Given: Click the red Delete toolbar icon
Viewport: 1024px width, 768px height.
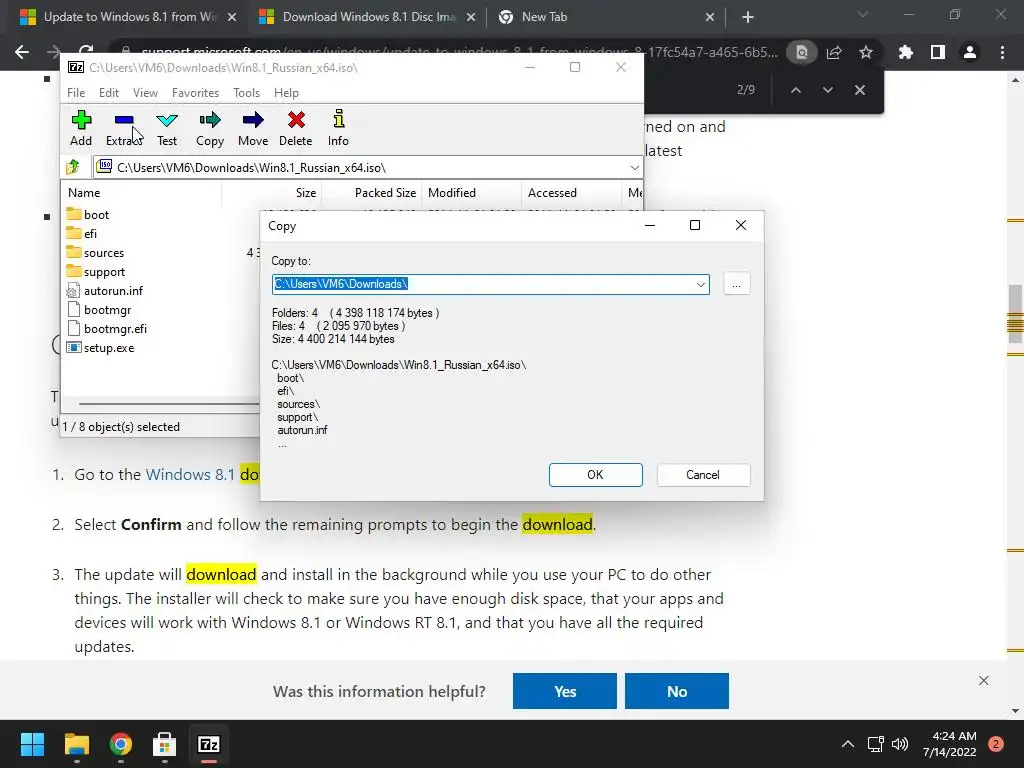Looking at the screenshot, I should click(x=296, y=128).
